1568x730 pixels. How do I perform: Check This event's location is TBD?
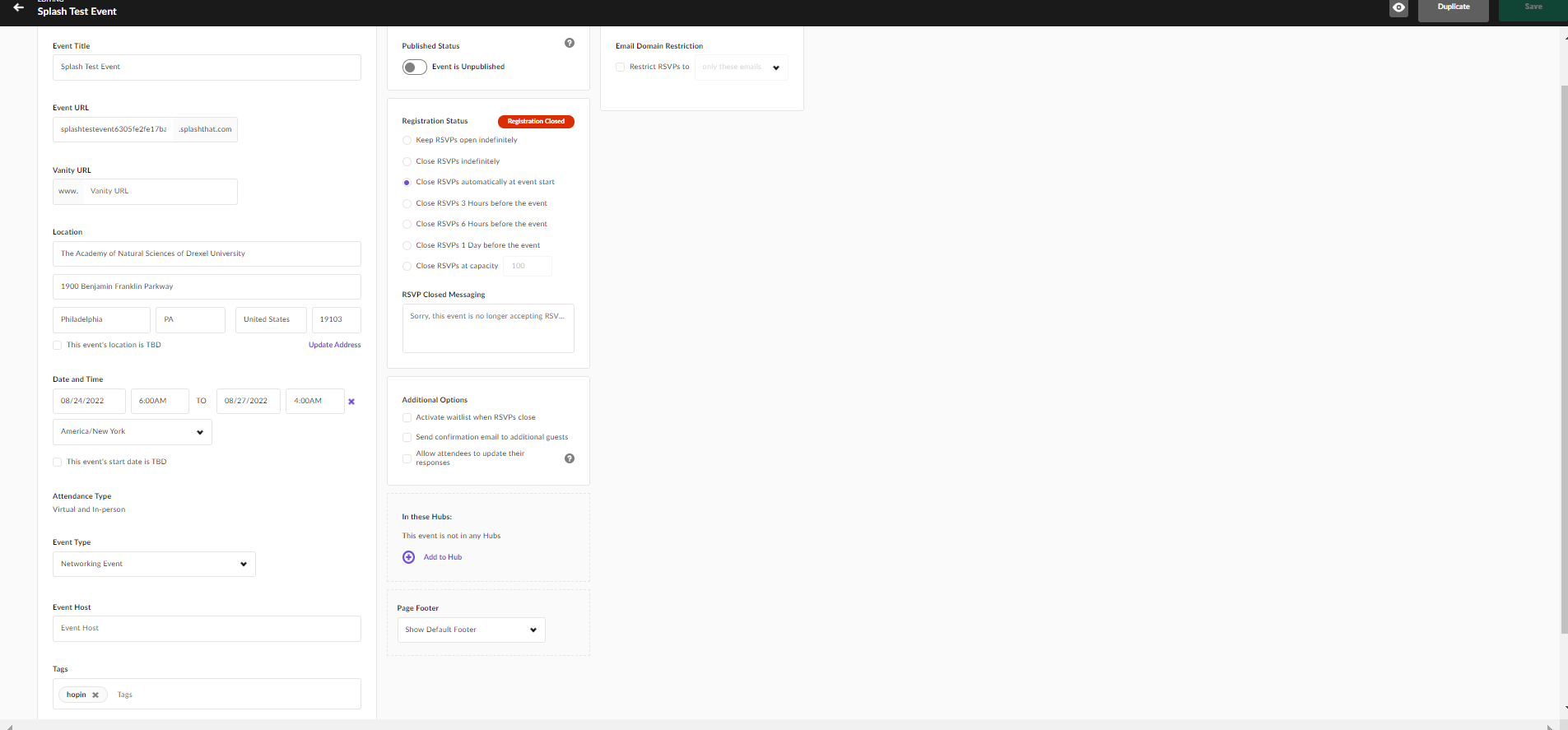(57, 346)
